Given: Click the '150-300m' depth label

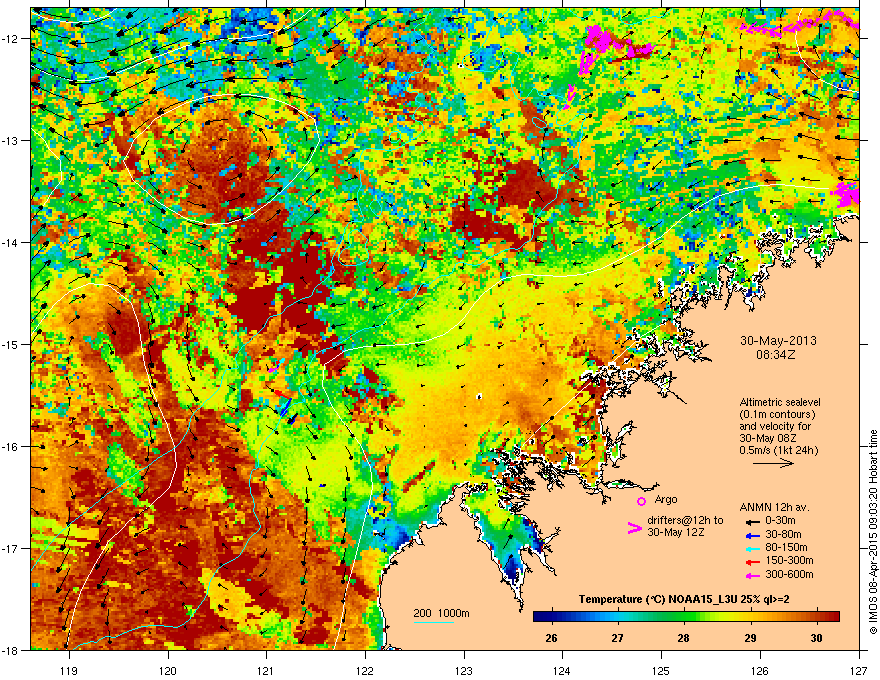Looking at the screenshot, I should click(x=789, y=560).
